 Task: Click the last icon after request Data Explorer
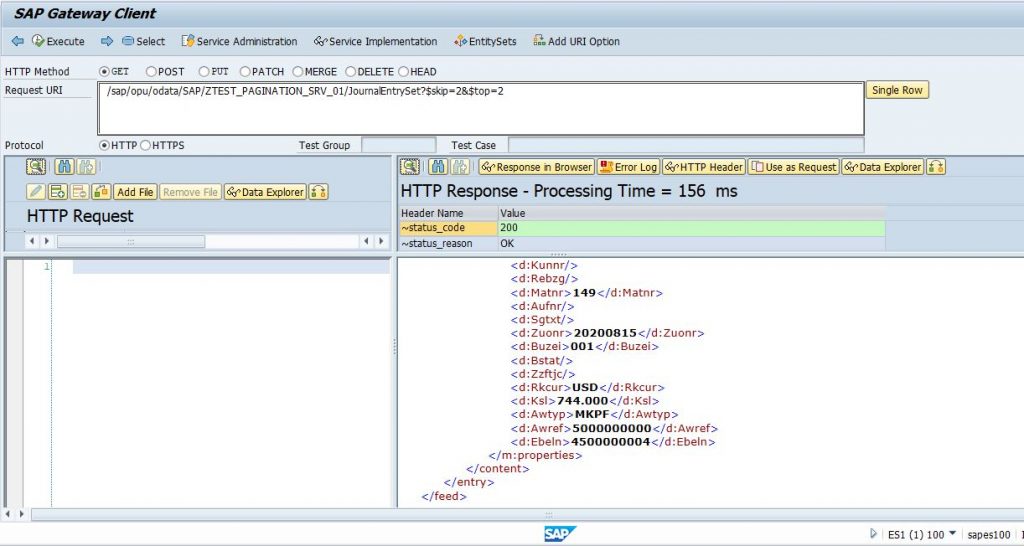[x=318, y=192]
